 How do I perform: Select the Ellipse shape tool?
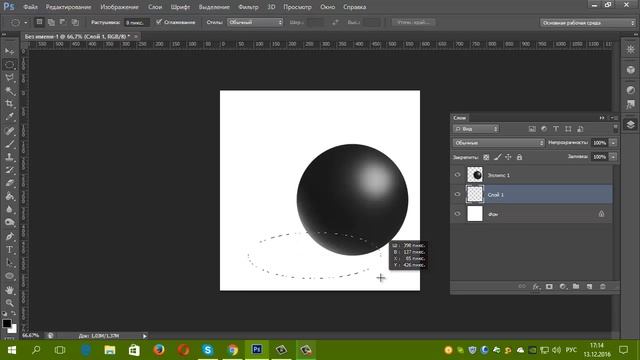9,276
